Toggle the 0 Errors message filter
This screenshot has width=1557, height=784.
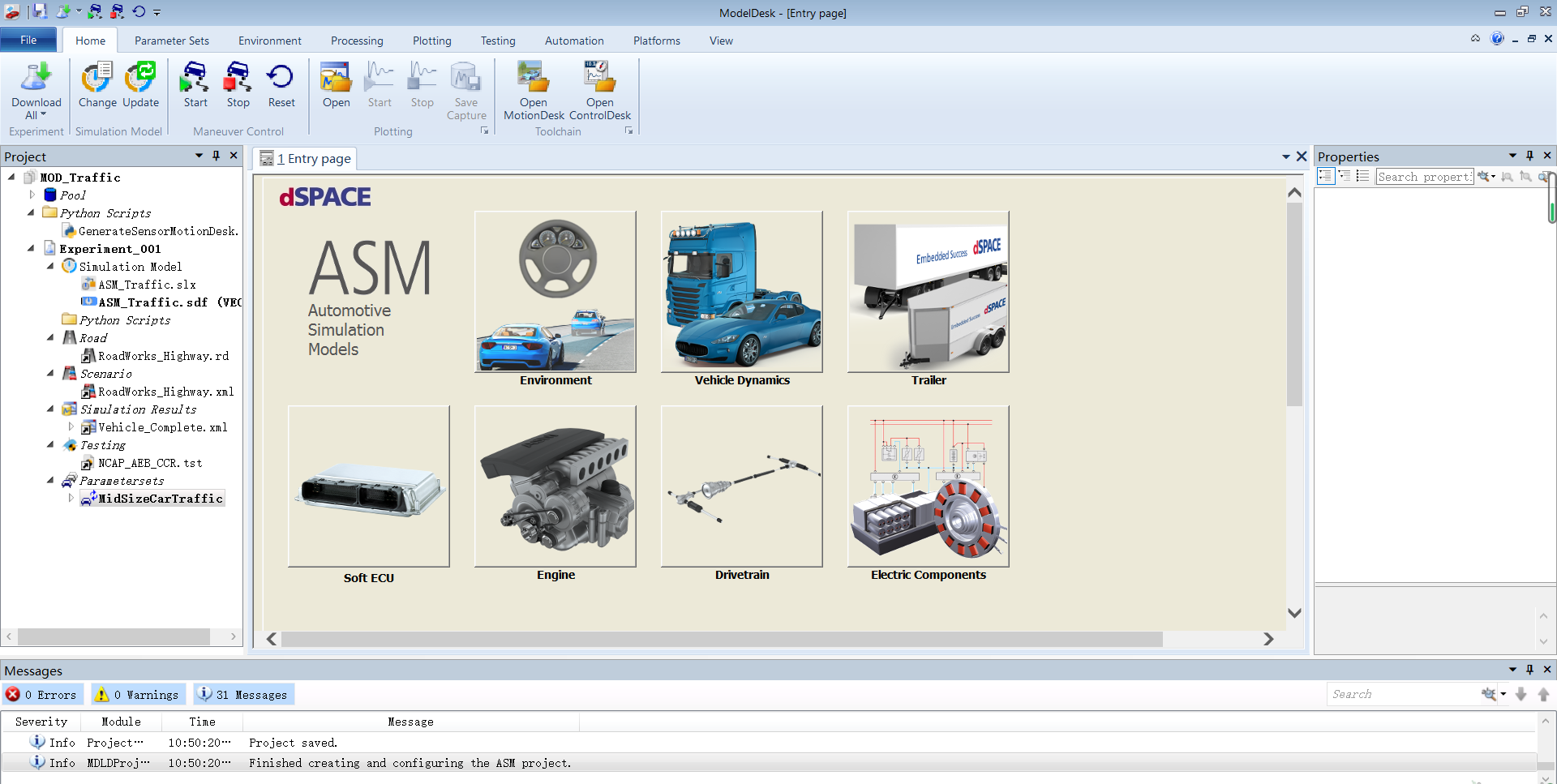point(41,695)
